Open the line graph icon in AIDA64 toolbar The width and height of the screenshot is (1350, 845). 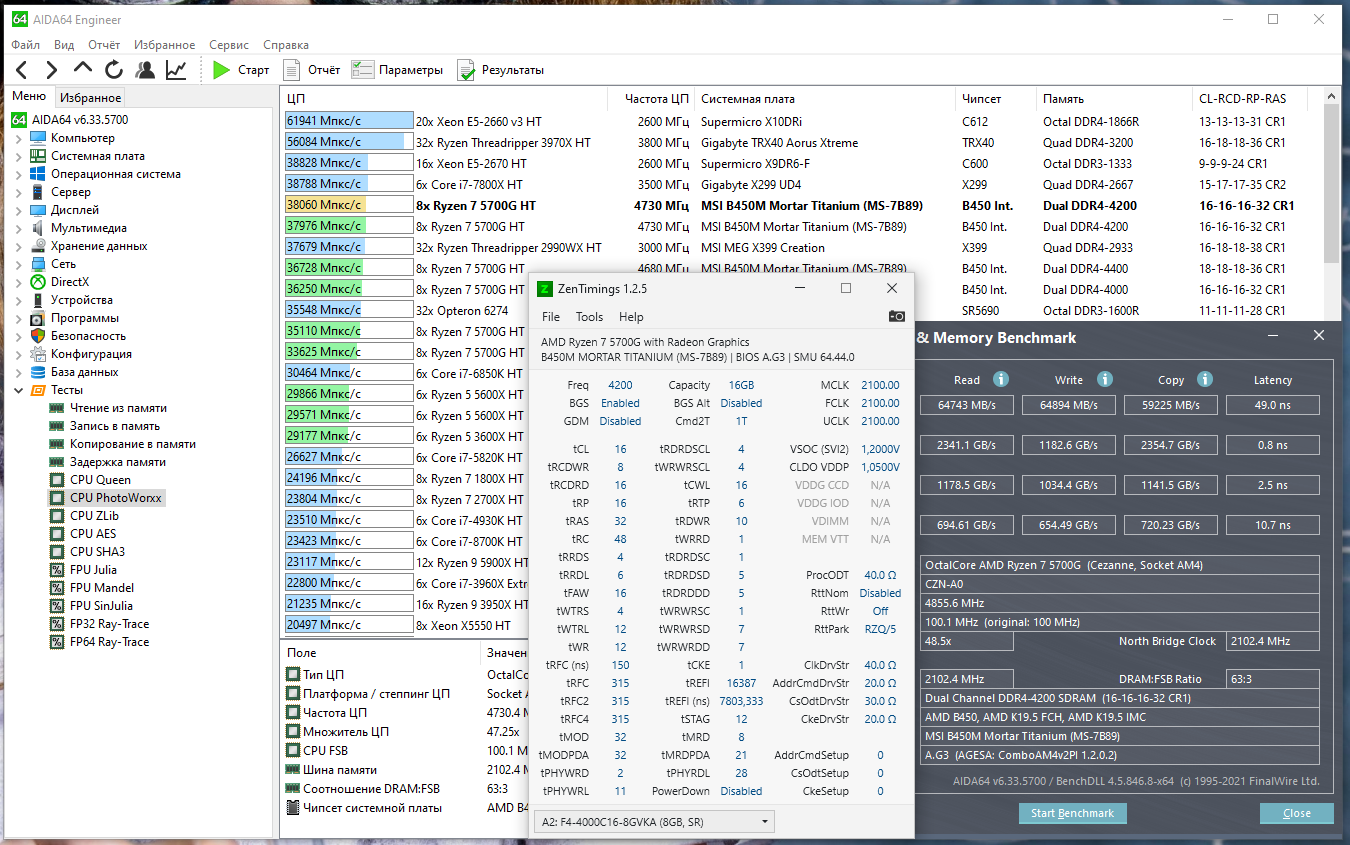tap(176, 70)
